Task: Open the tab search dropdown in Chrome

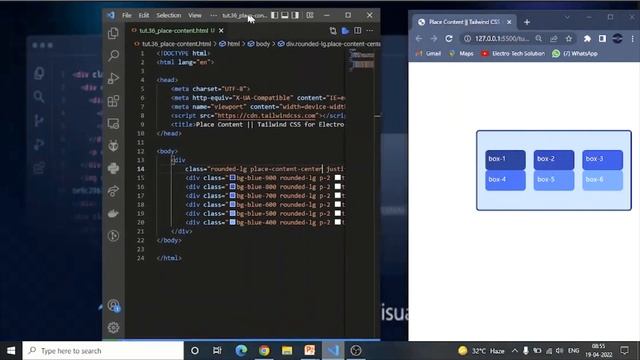Action: pyautogui.click(x=567, y=17)
